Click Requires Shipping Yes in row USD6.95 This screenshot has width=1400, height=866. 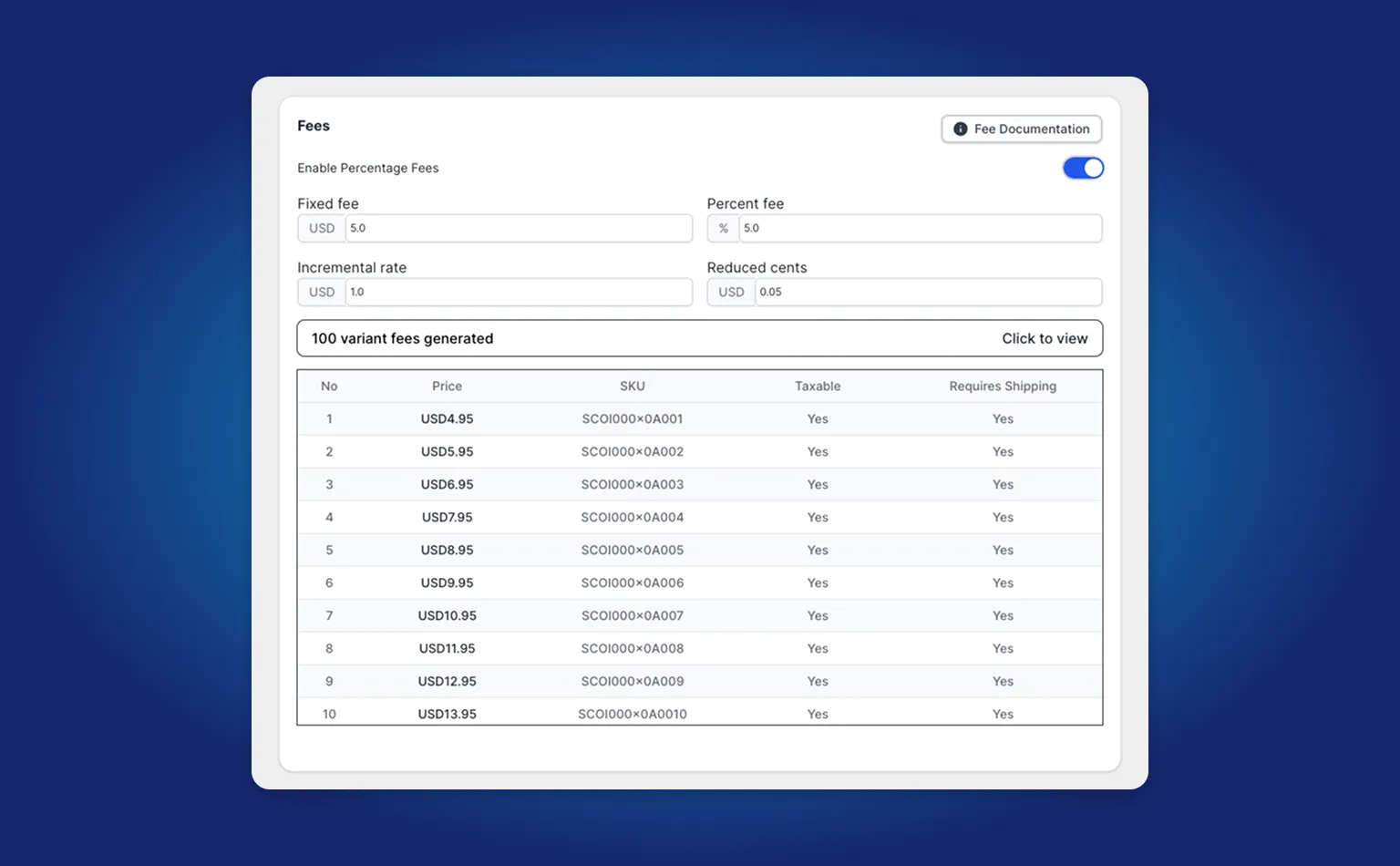click(1003, 485)
